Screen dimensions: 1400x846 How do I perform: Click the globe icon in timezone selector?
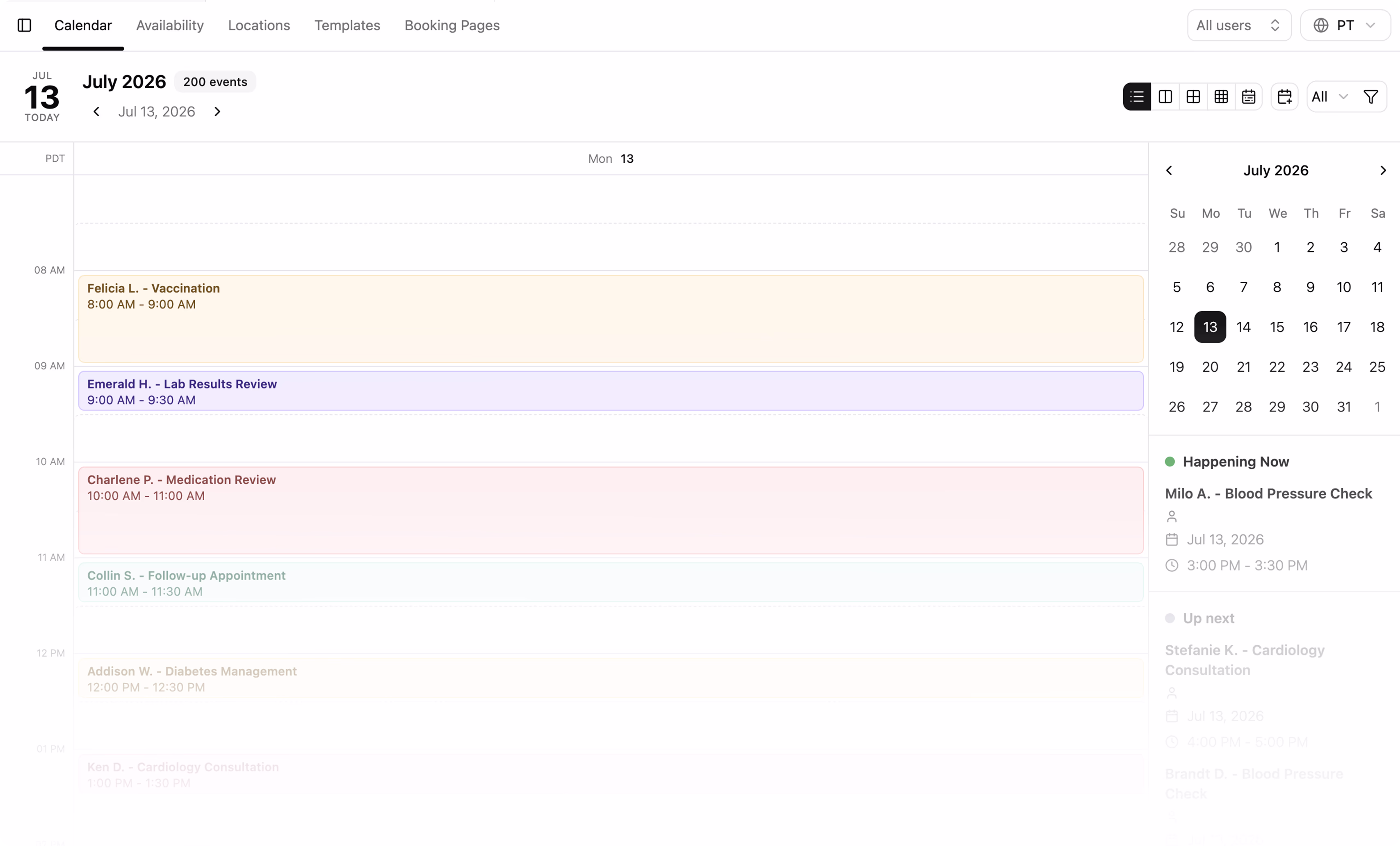click(x=1321, y=25)
